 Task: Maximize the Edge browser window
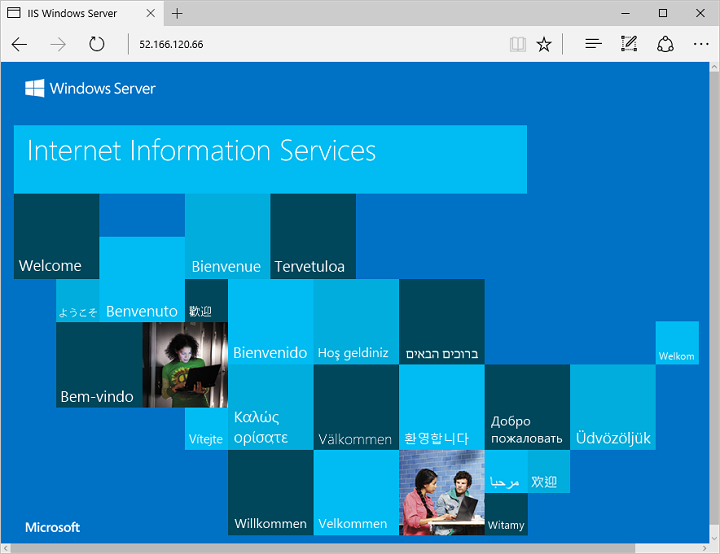point(663,13)
